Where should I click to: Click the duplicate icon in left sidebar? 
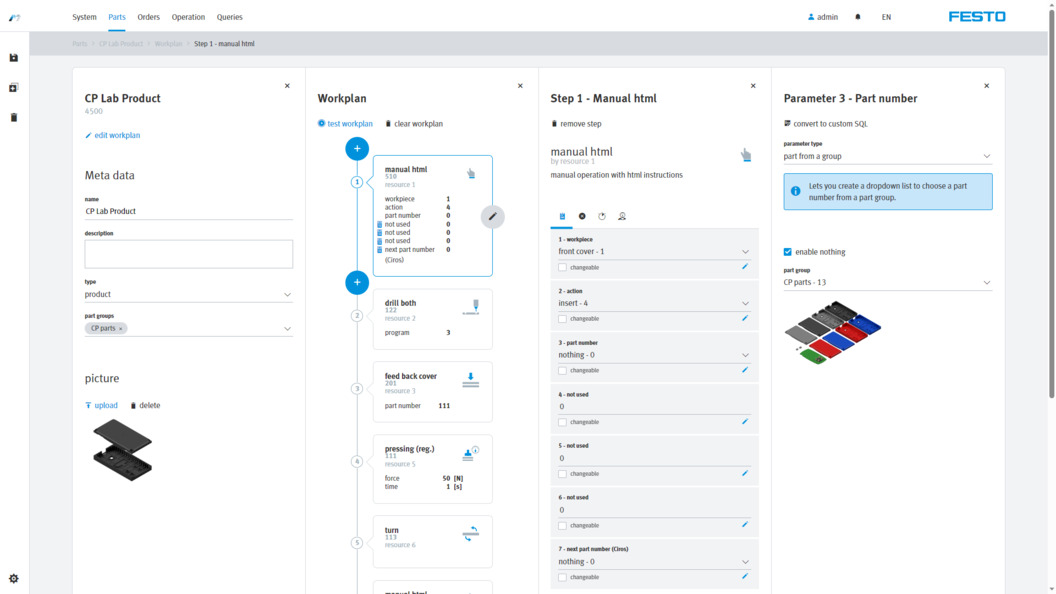click(14, 88)
